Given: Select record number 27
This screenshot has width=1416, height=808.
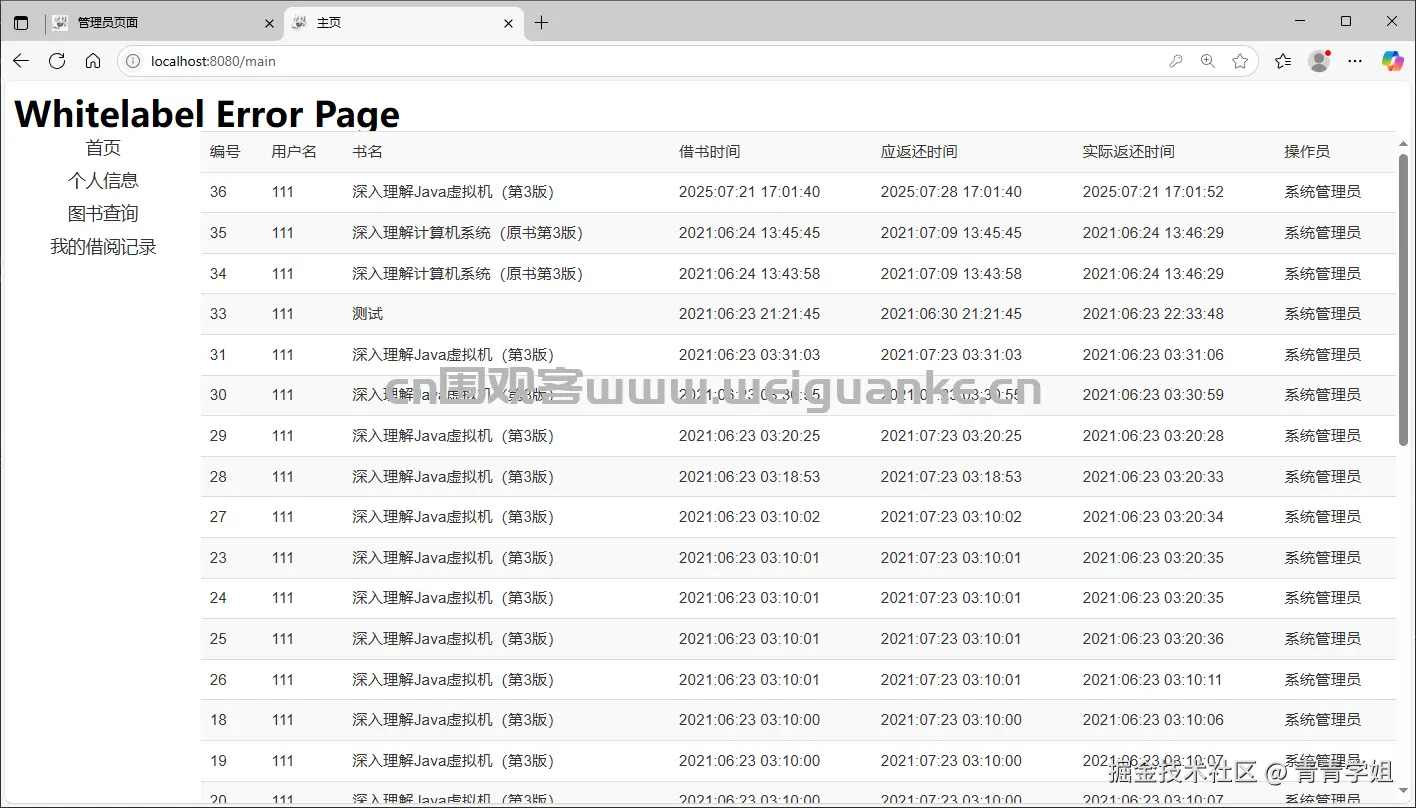Looking at the screenshot, I should [218, 517].
